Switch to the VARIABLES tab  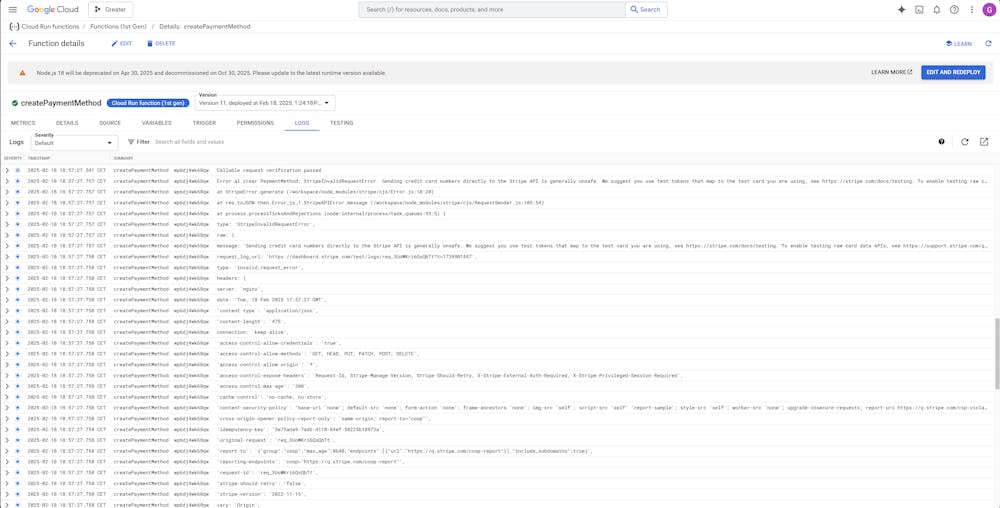(x=156, y=122)
